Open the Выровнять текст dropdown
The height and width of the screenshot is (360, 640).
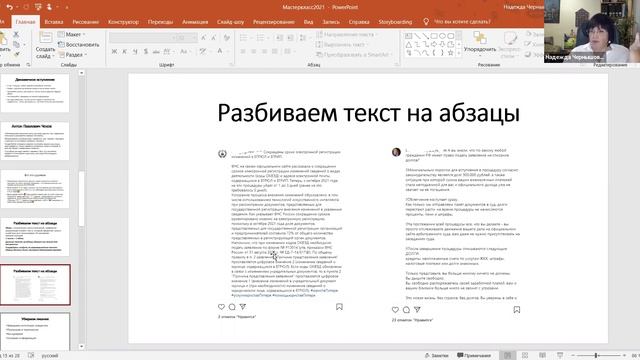click(342, 44)
